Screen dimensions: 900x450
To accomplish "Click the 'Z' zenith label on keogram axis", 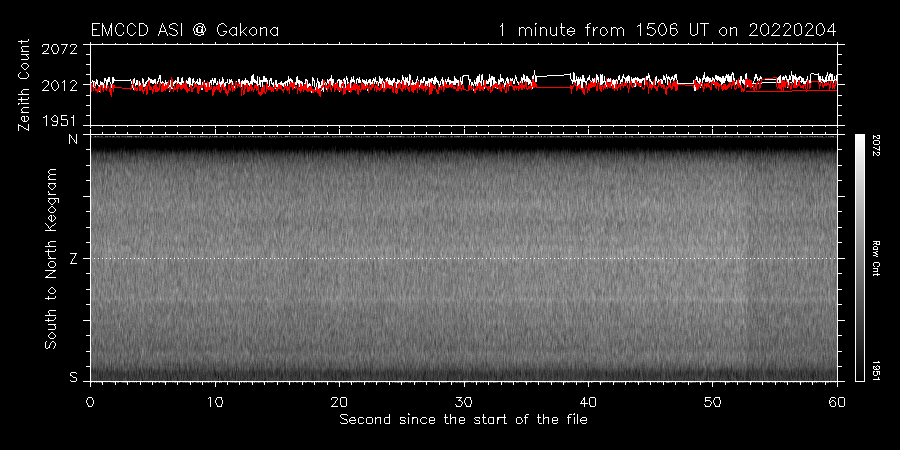I will click(x=73, y=259).
